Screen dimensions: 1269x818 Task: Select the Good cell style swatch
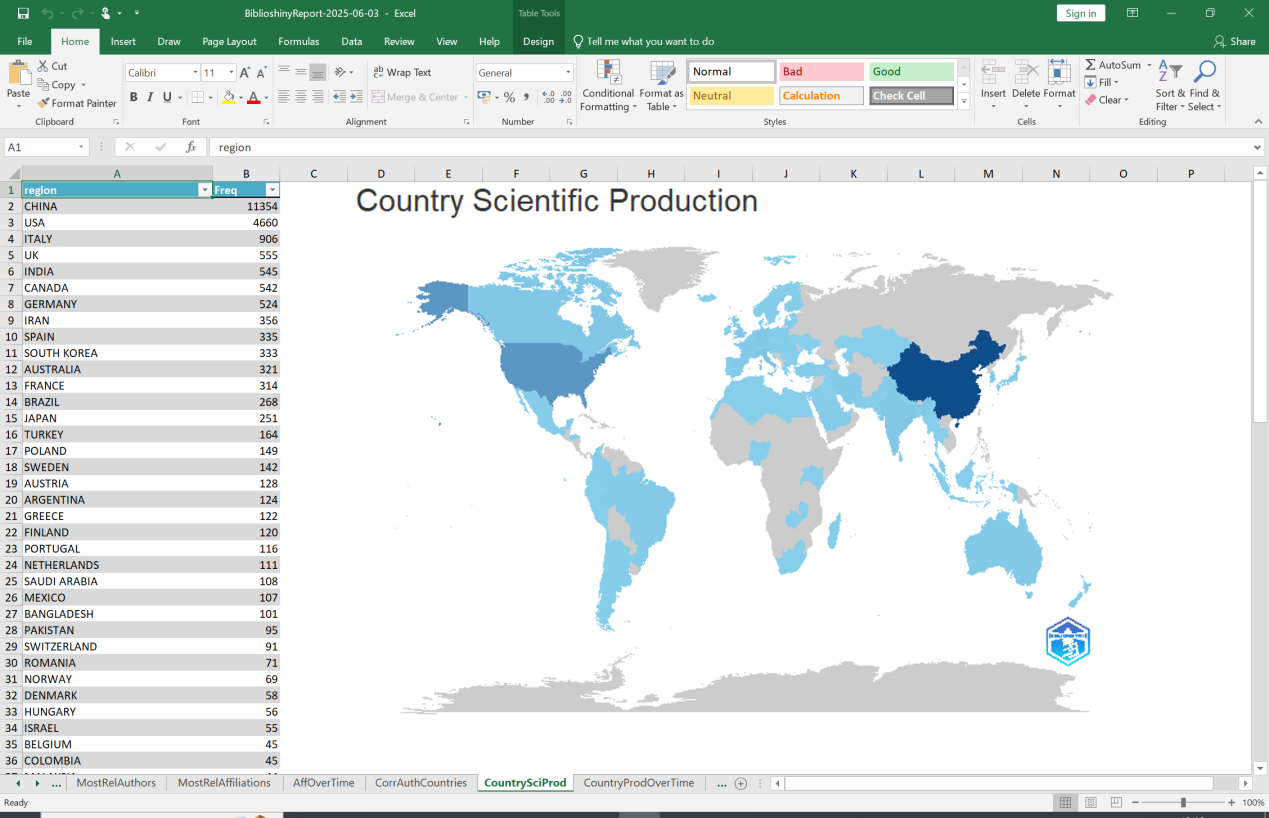point(910,72)
